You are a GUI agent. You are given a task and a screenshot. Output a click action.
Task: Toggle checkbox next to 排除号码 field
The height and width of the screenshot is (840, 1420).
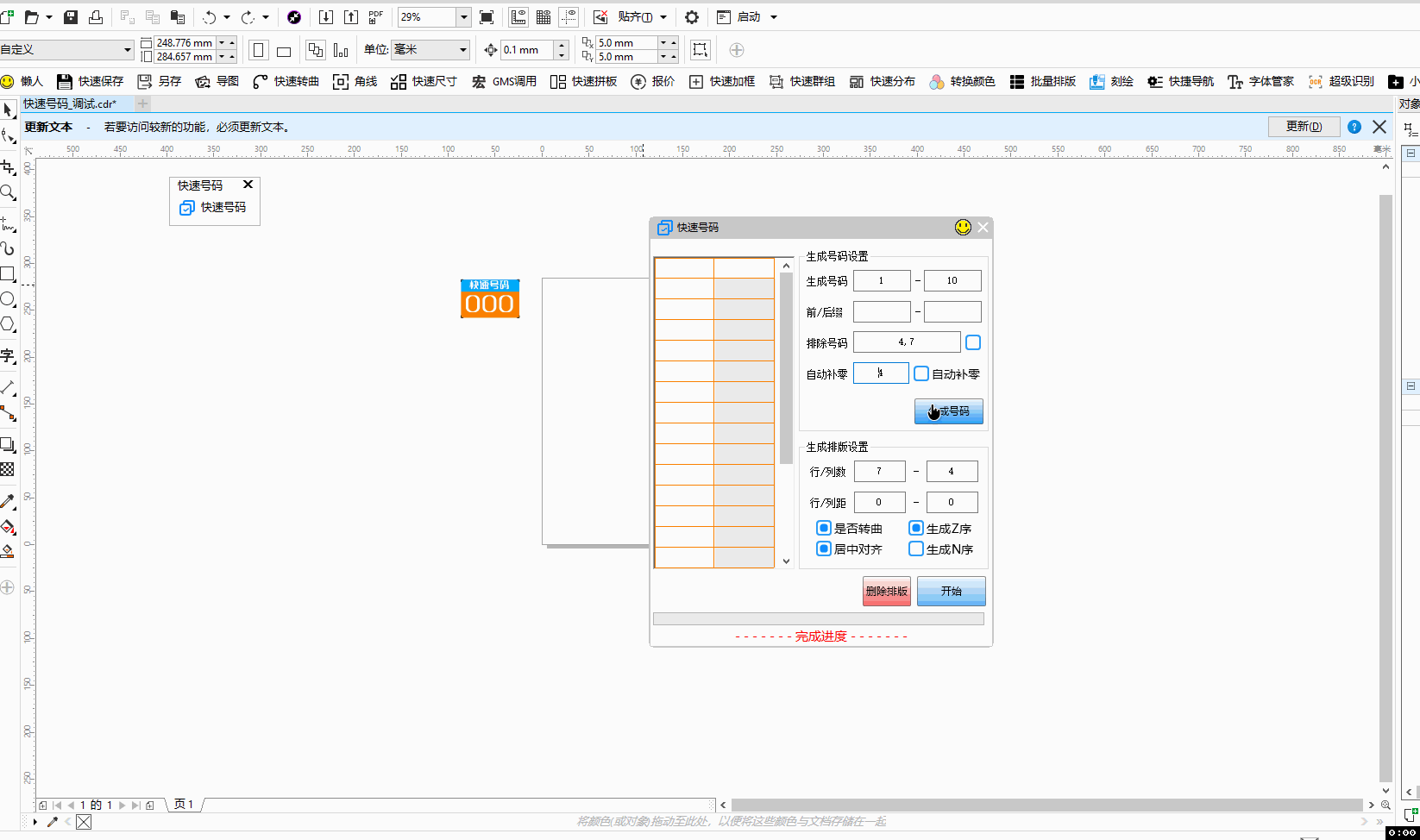coord(973,342)
